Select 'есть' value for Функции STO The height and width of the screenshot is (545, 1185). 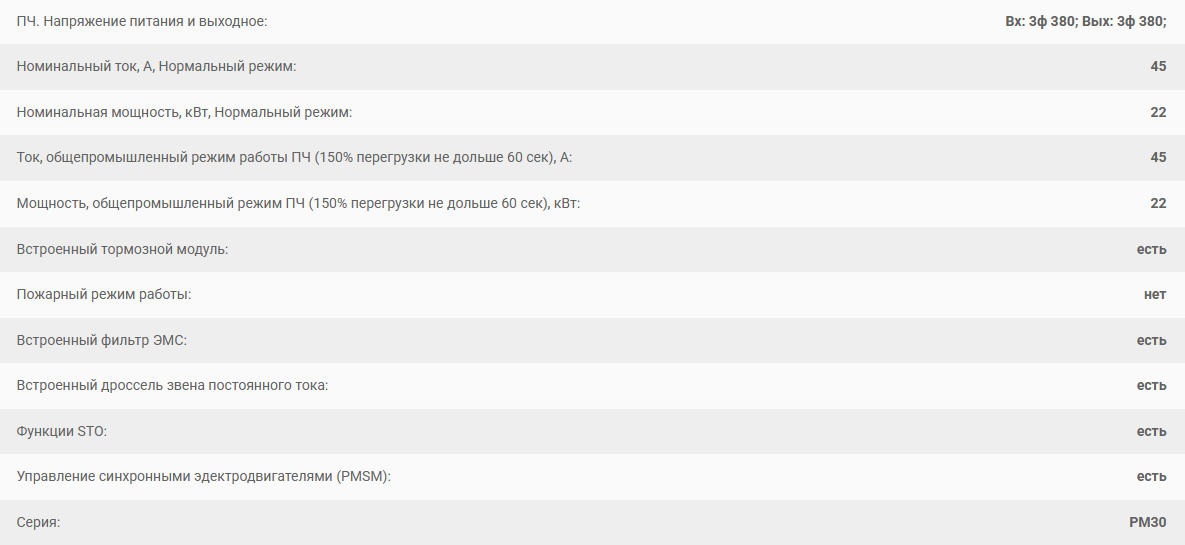(x=1152, y=431)
